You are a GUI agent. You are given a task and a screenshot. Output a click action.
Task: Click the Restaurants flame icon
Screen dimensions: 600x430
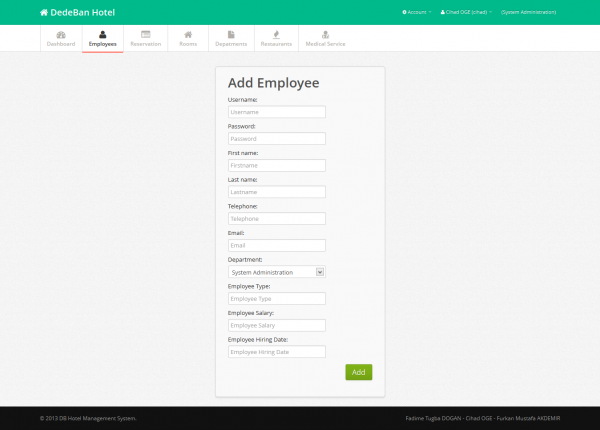click(276, 35)
